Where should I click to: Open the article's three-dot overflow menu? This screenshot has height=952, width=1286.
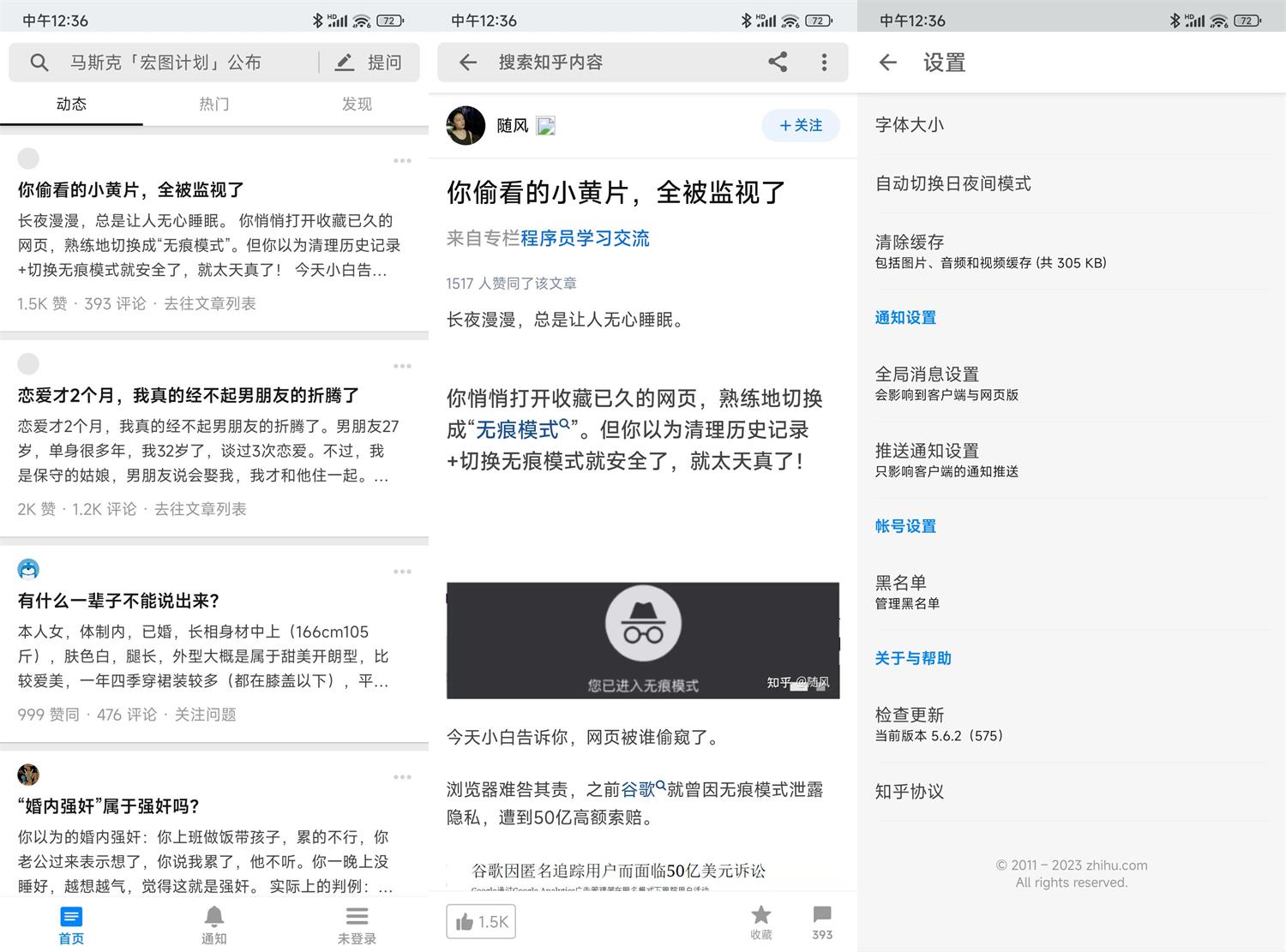coord(824,62)
